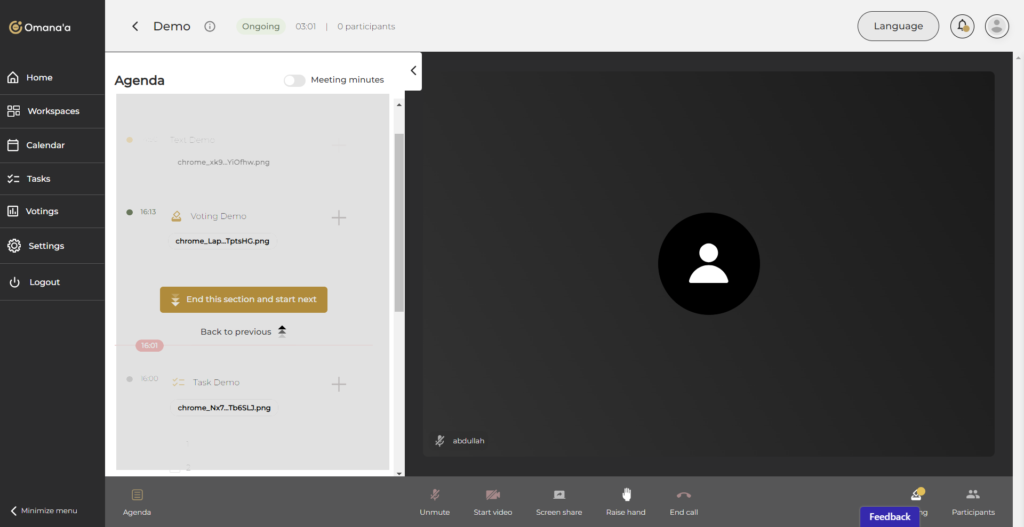
Task: Expand Task Demo with its plus icon
Action: pos(339,384)
